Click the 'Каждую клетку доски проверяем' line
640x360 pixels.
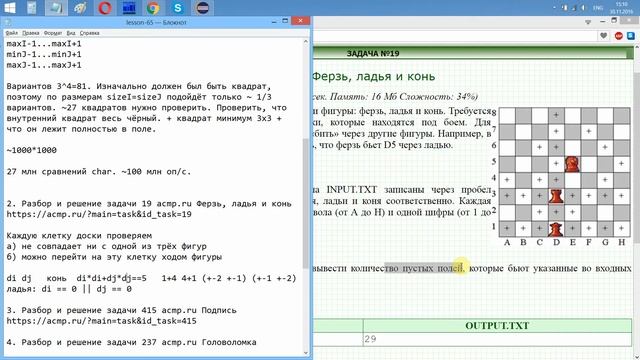79,236
